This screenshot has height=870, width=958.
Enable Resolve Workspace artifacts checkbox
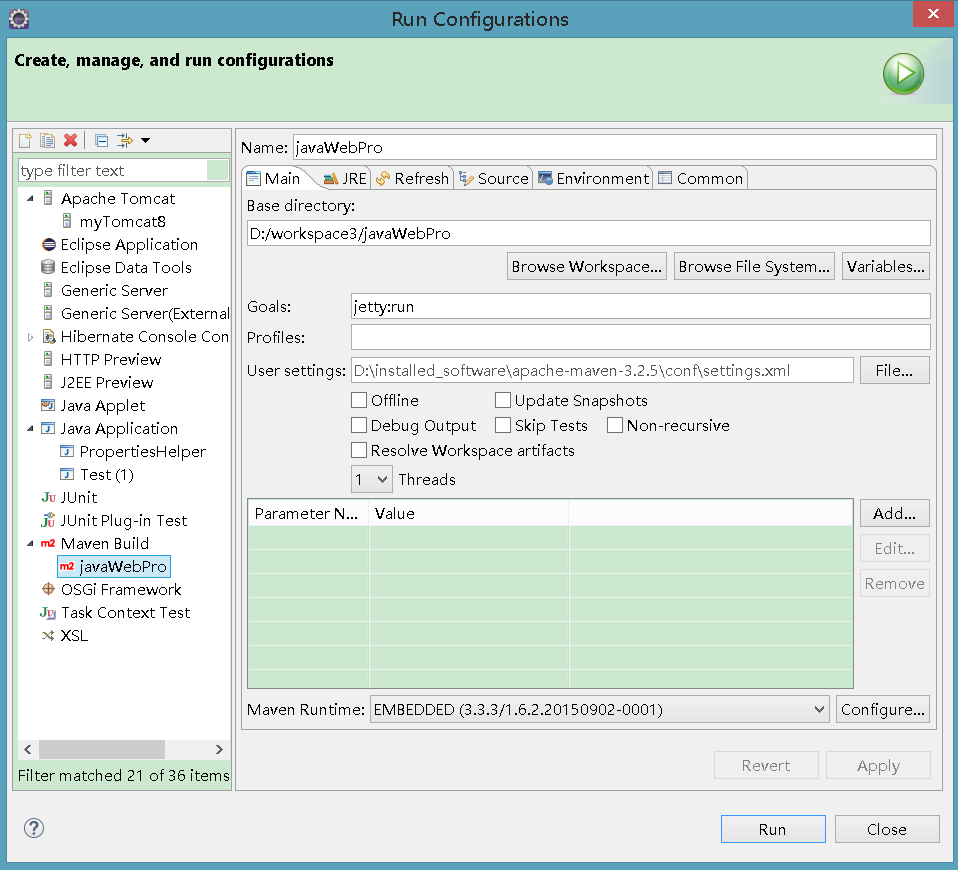tap(359, 450)
